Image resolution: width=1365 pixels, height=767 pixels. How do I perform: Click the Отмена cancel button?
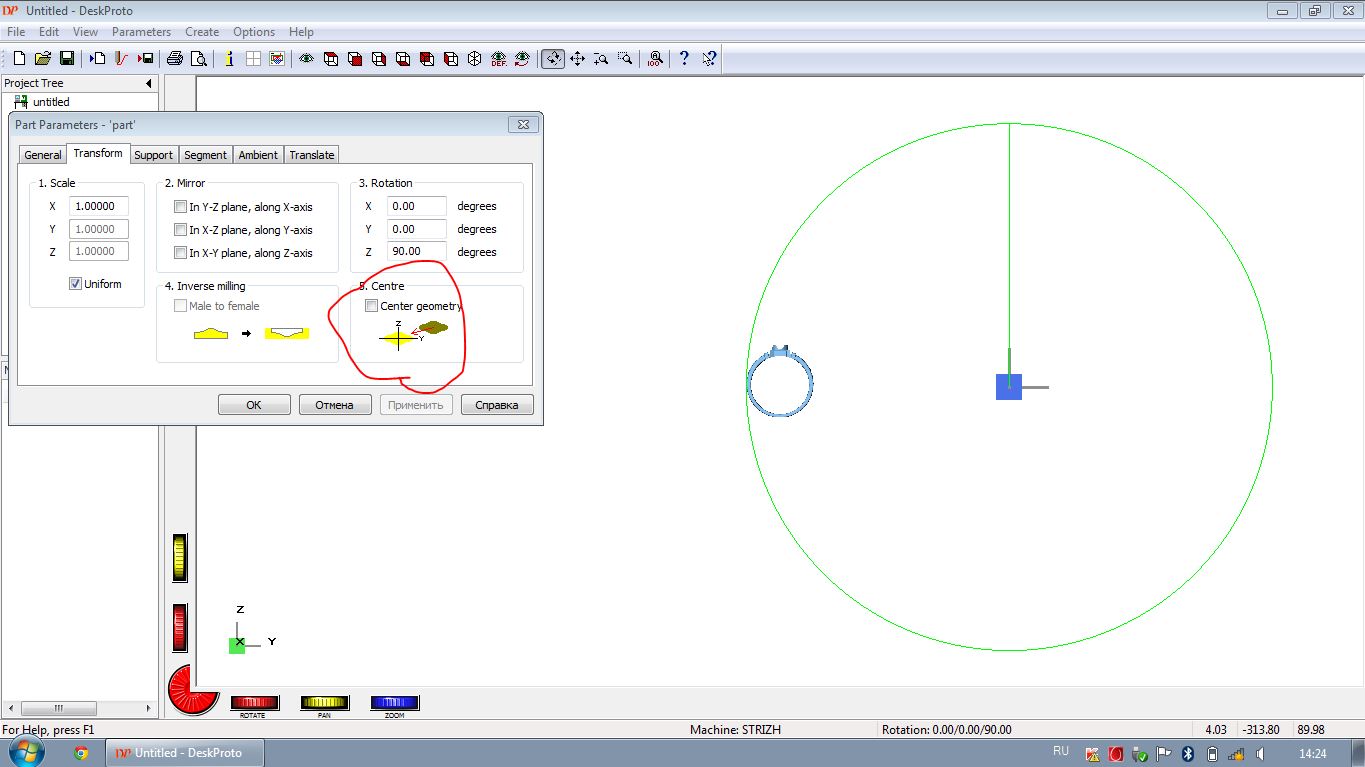[x=334, y=405]
